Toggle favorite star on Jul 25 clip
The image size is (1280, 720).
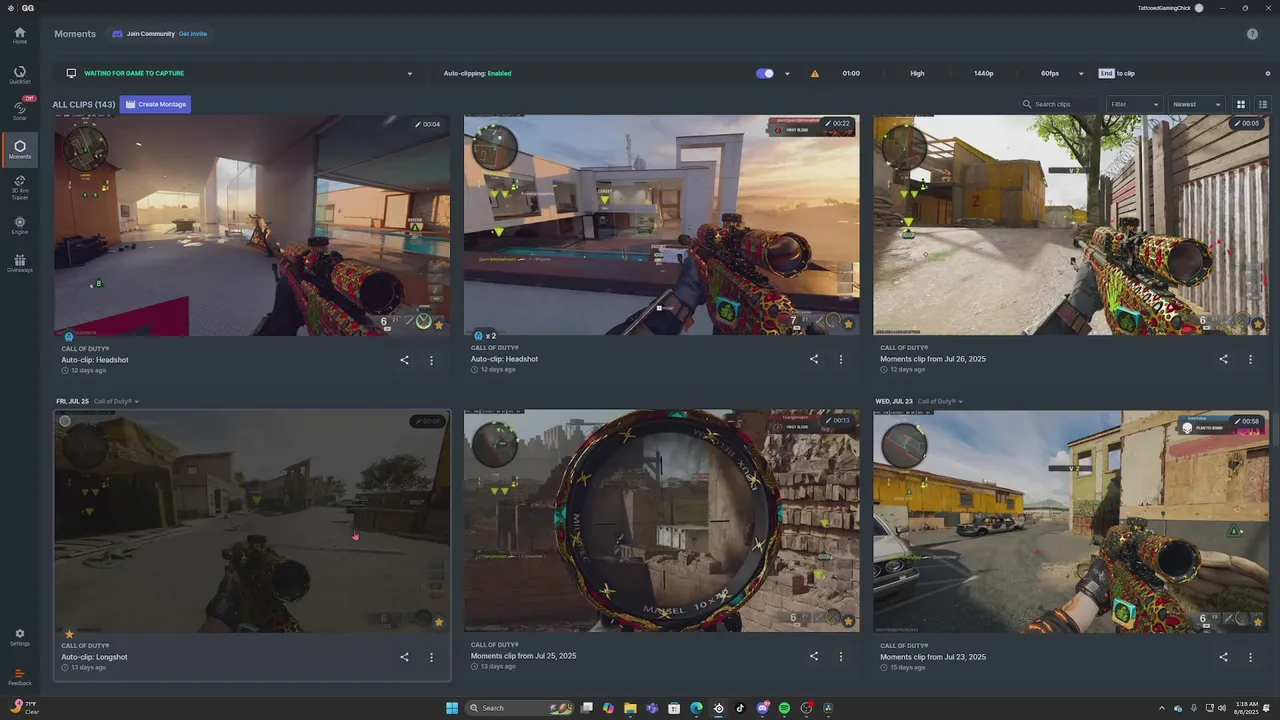[x=848, y=621]
